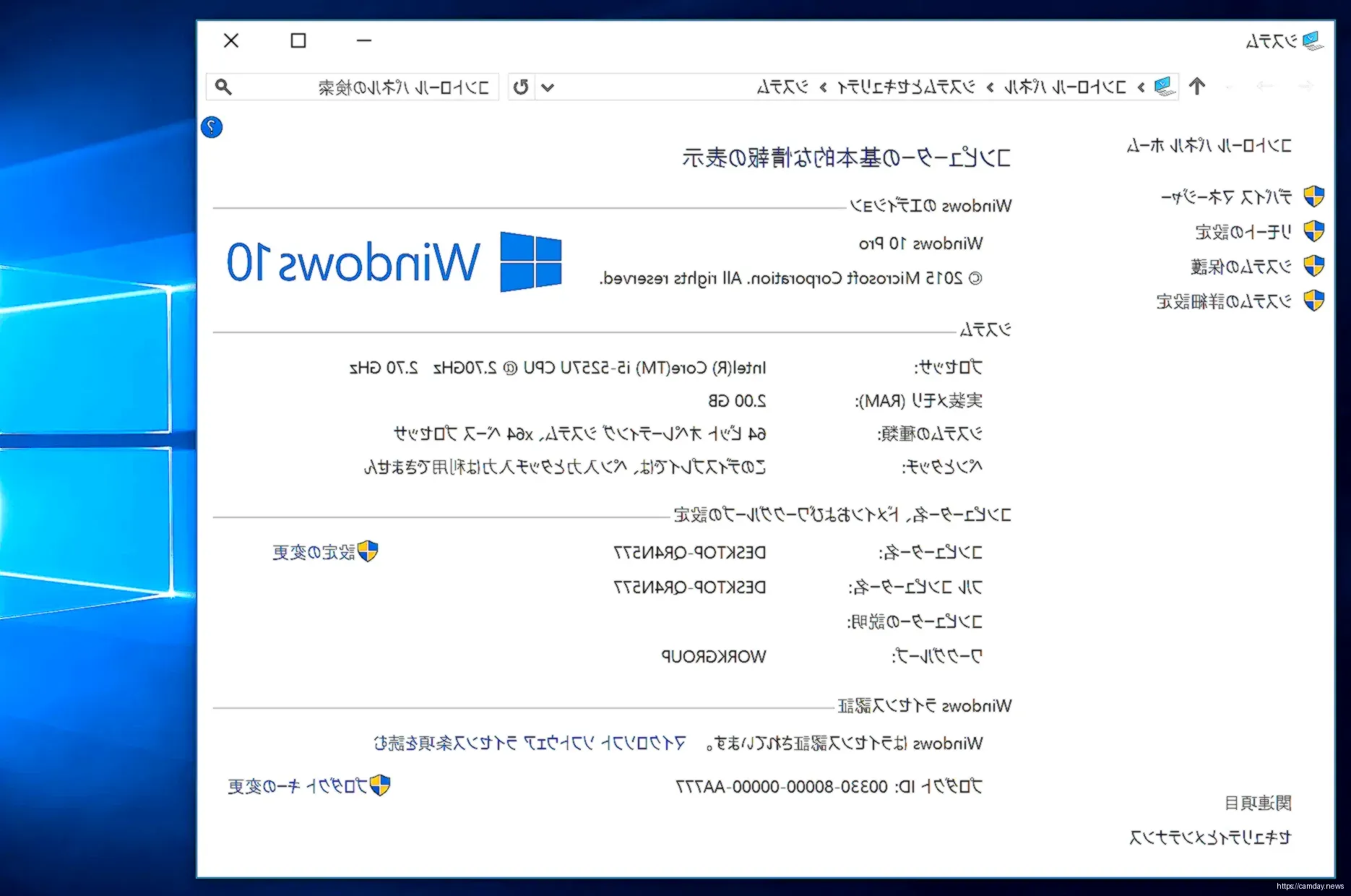Click the help question mark icon
Viewport: 1351px width, 896px height.
[212, 127]
